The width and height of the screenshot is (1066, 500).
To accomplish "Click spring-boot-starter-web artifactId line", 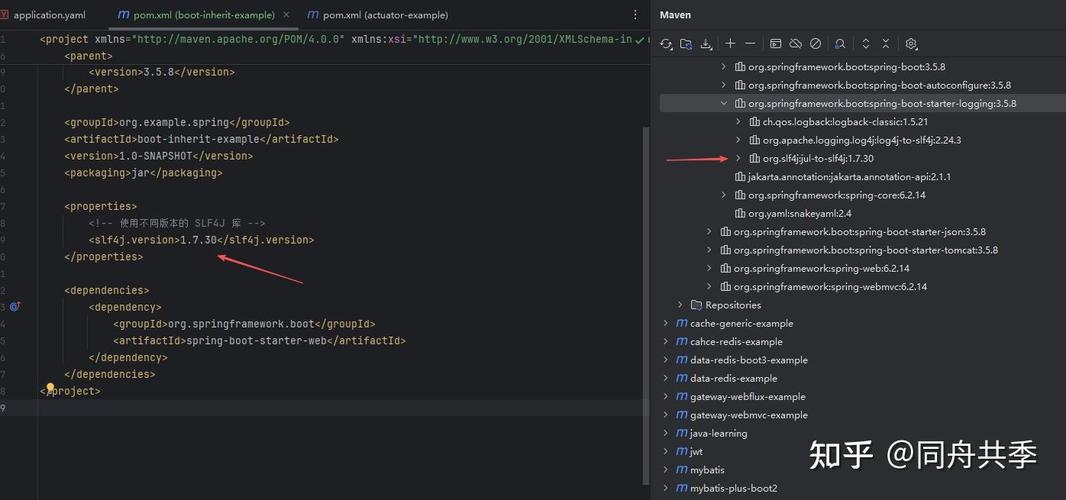I will [x=259, y=340].
